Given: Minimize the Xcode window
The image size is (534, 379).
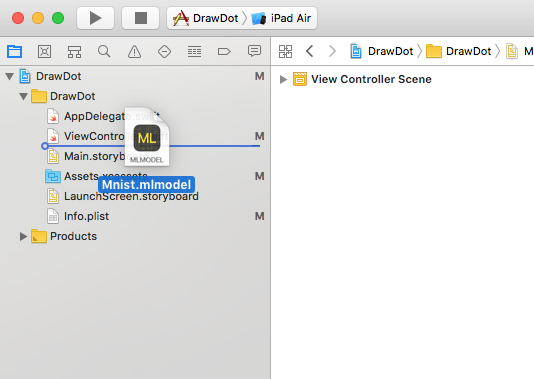Looking at the screenshot, I should tap(38, 18).
